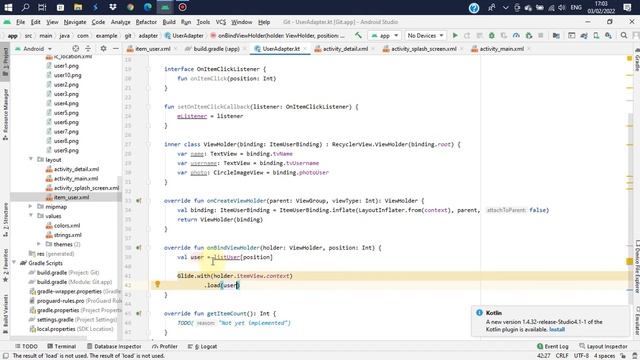Click the Collapse All icon in project panel
The width and height of the screenshot is (640, 360).
(88, 49)
